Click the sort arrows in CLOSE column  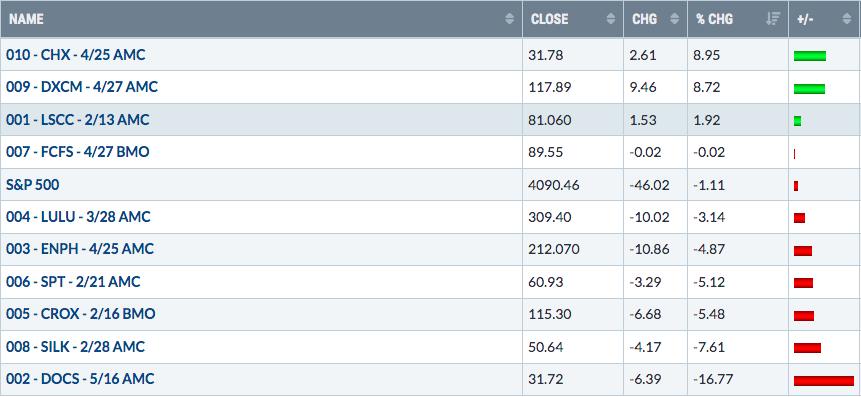click(611, 19)
